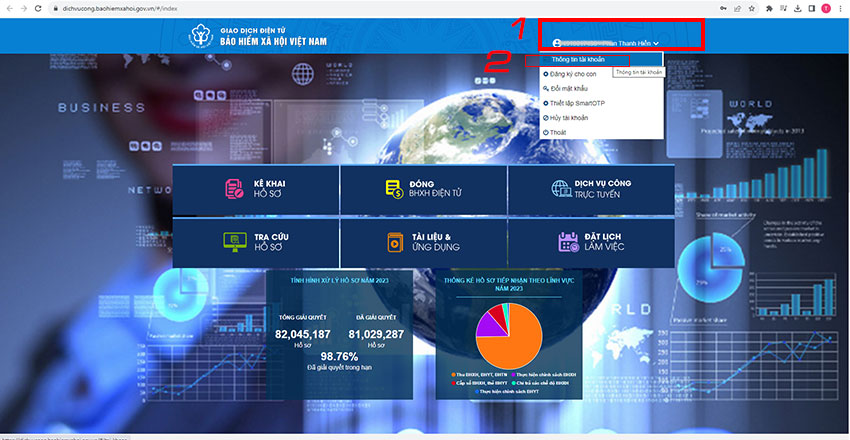850x440 pixels.
Task: Open the Đặt lịch làm việc tile
Action: click(x=591, y=243)
